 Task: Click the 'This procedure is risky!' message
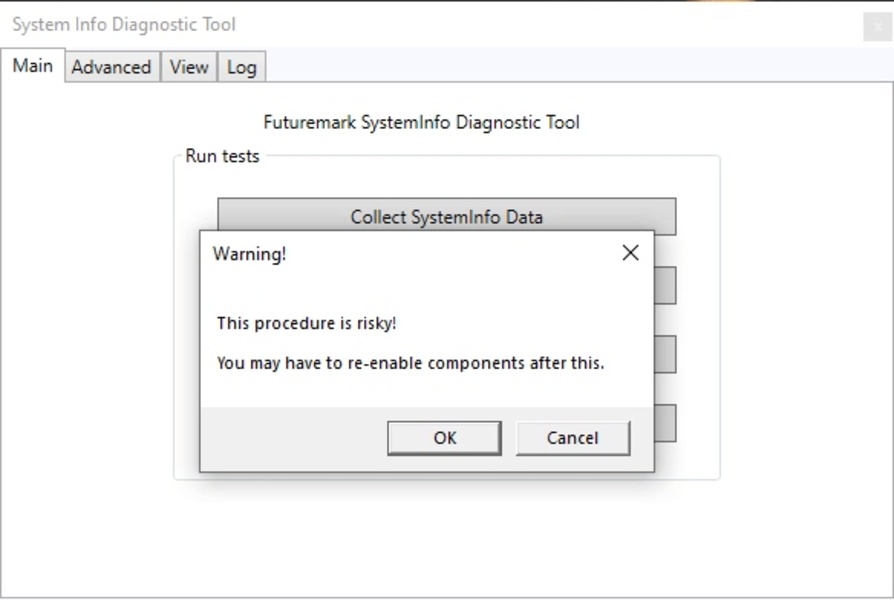(306, 323)
